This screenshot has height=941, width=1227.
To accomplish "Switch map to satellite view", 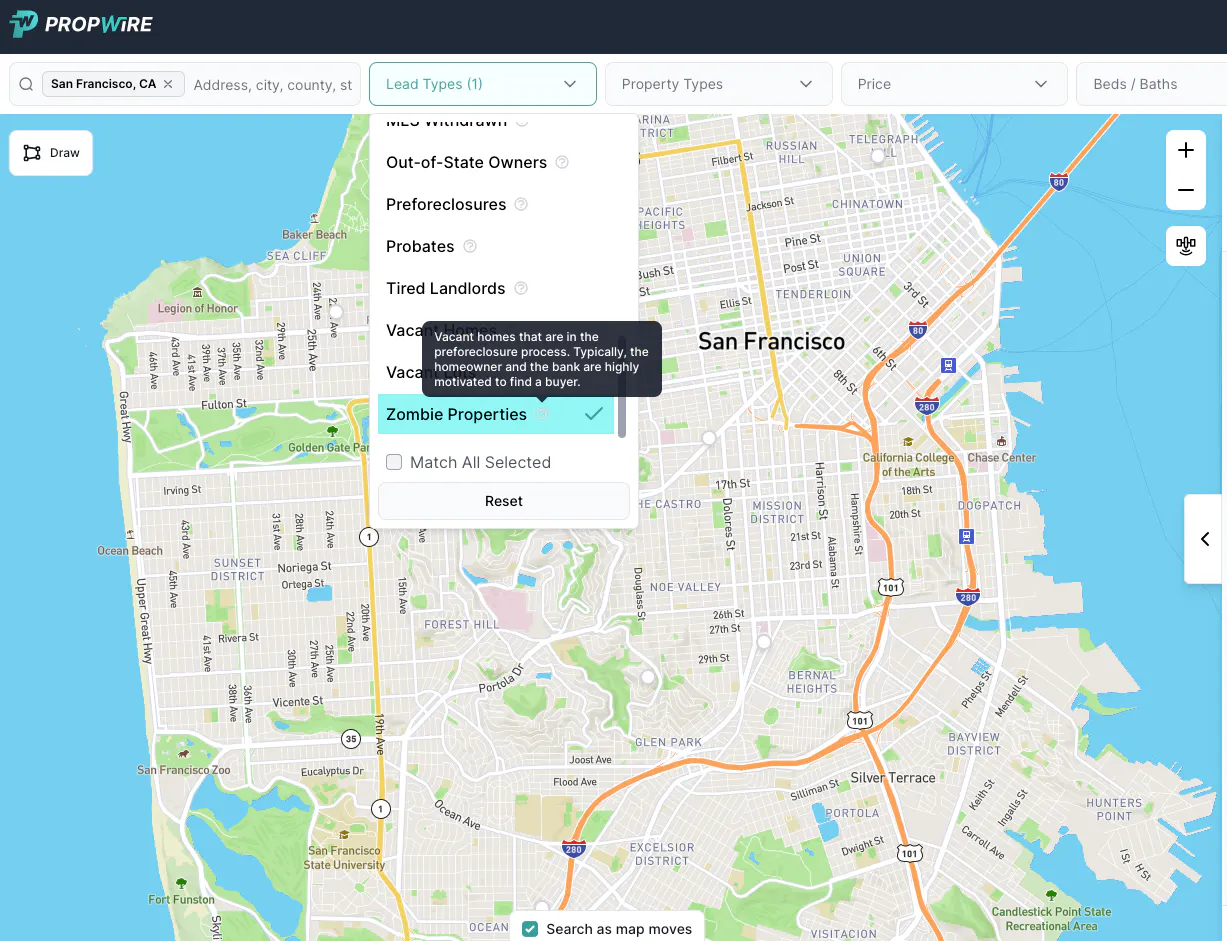I will tap(1186, 246).
